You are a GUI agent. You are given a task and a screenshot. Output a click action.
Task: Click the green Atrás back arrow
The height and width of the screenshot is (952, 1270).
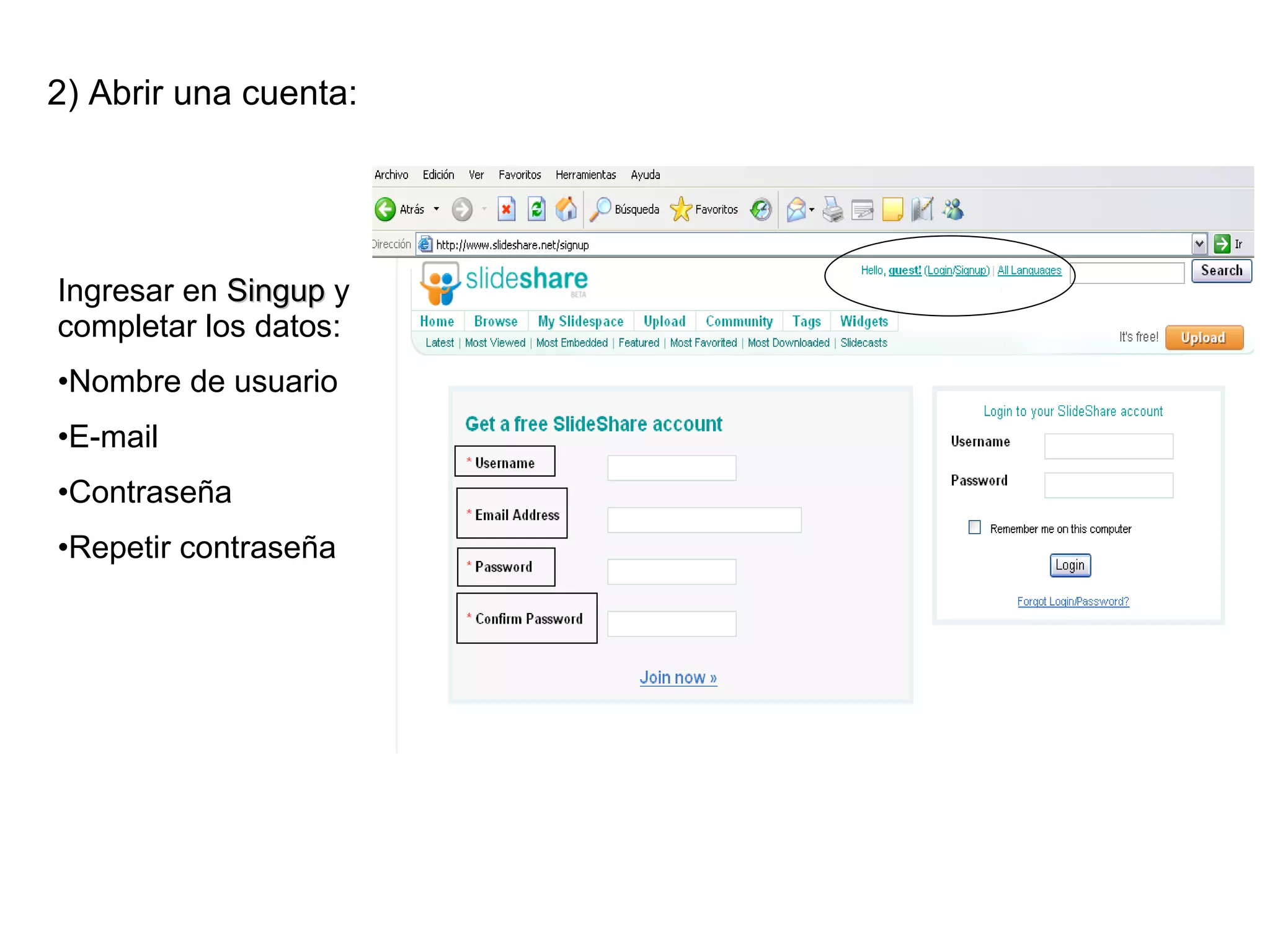pos(385,209)
